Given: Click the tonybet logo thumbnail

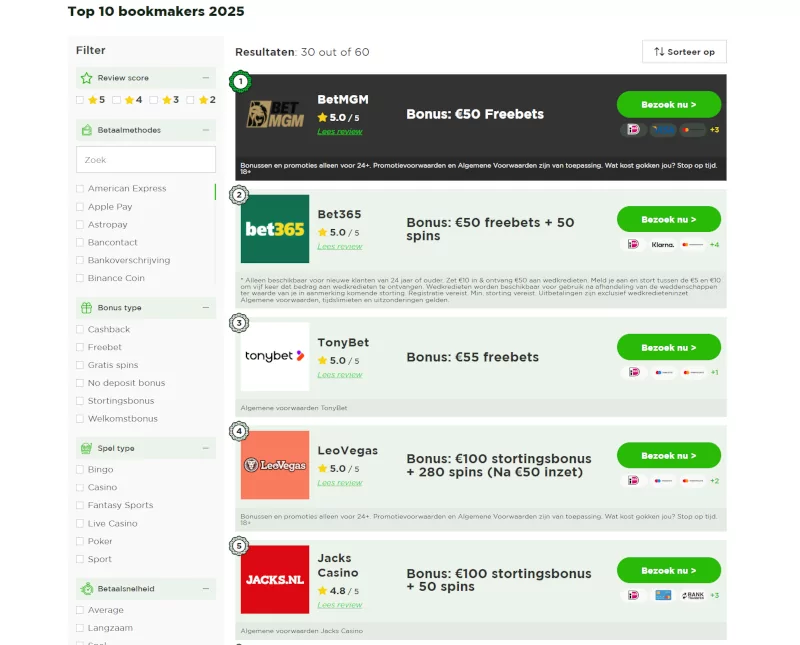Looking at the screenshot, I should pos(275,356).
